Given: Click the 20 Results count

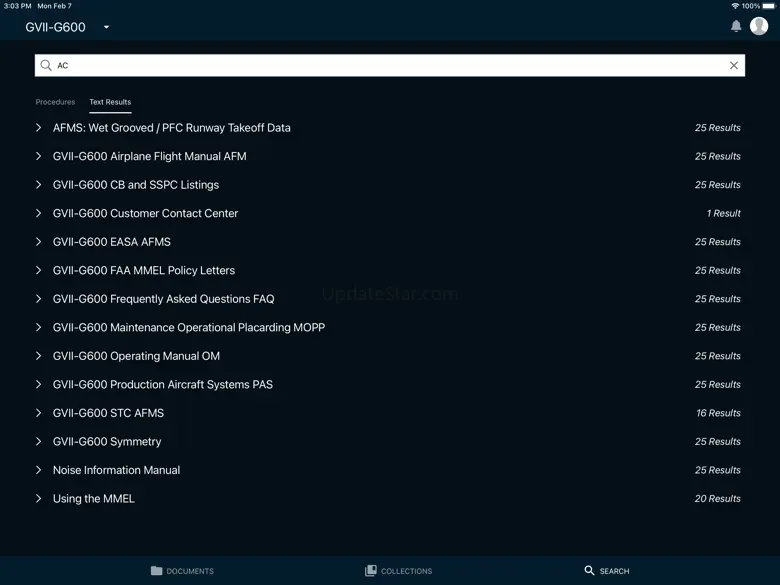Looking at the screenshot, I should 717,498.
